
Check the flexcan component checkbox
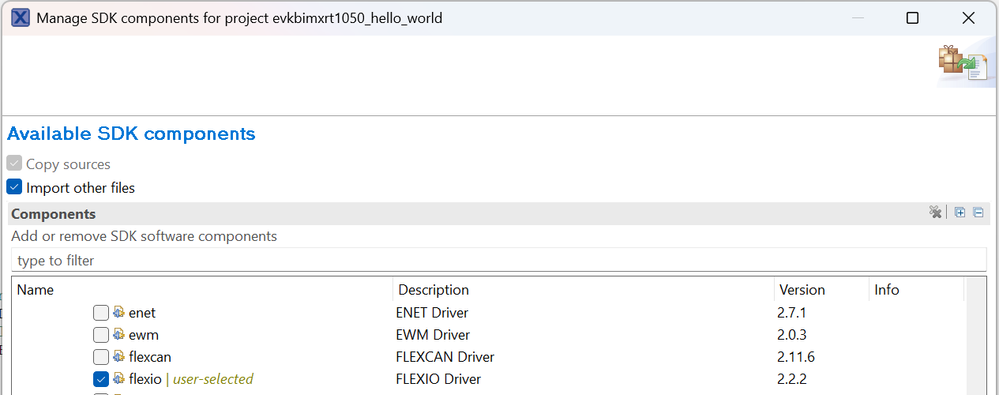coord(101,357)
